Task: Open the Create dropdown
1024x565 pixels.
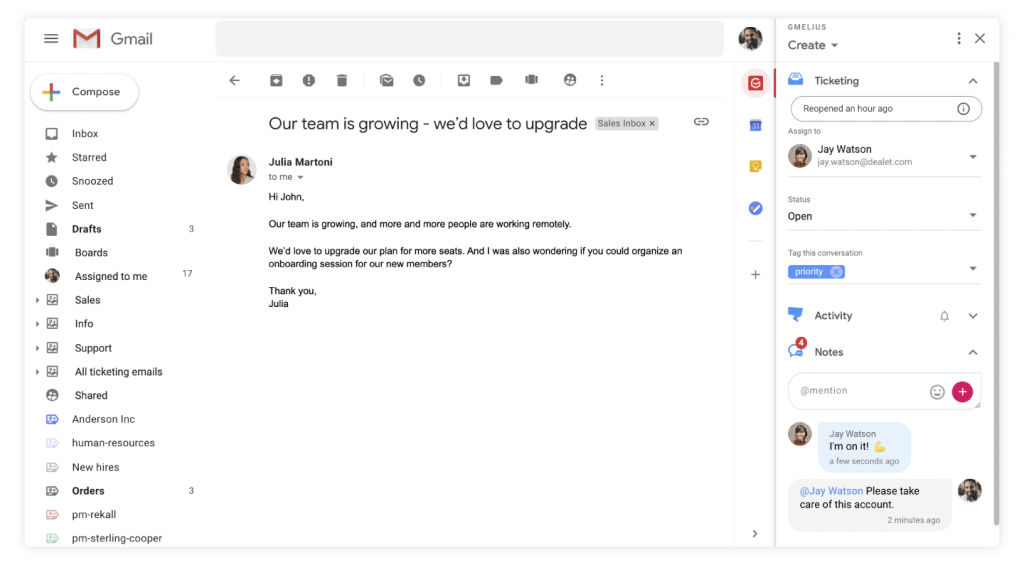Action: pyautogui.click(x=812, y=45)
